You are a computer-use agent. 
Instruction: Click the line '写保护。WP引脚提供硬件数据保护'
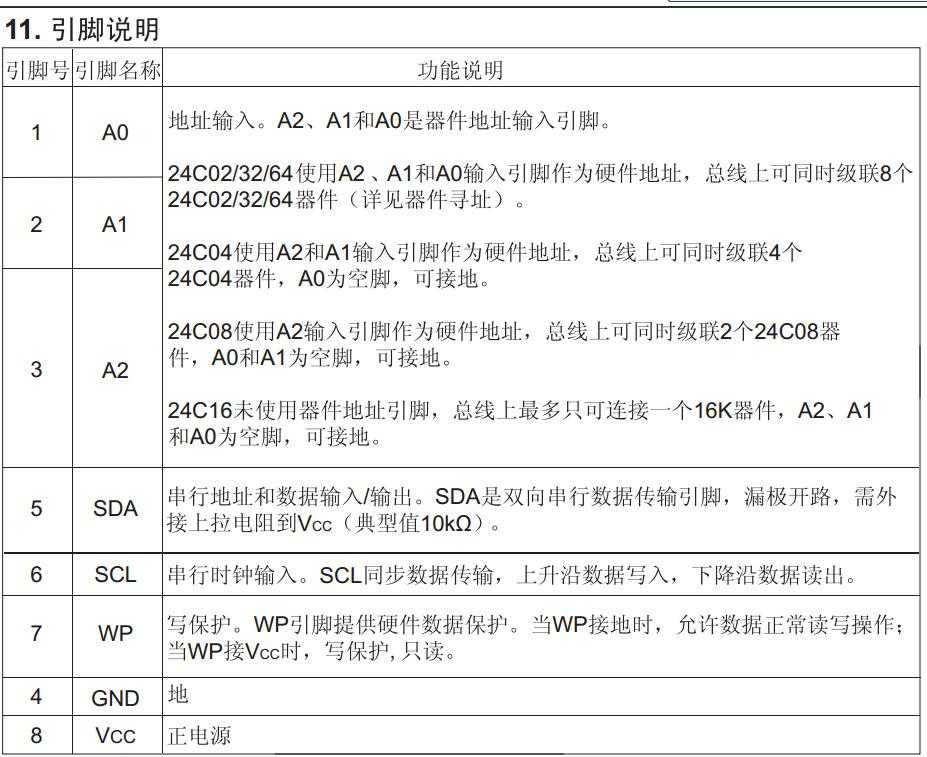(x=536, y=625)
